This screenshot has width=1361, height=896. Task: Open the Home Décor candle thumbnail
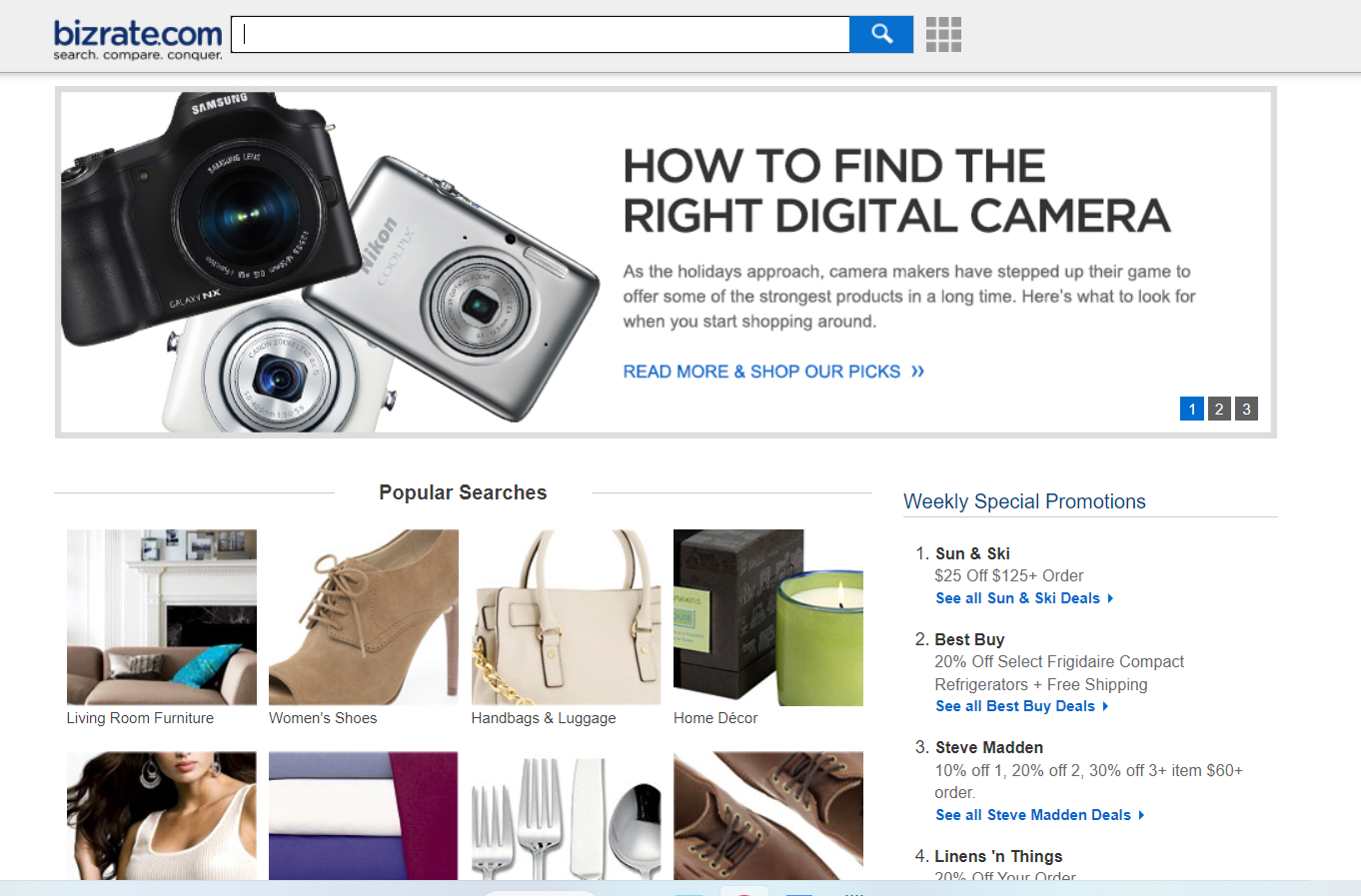(768, 617)
